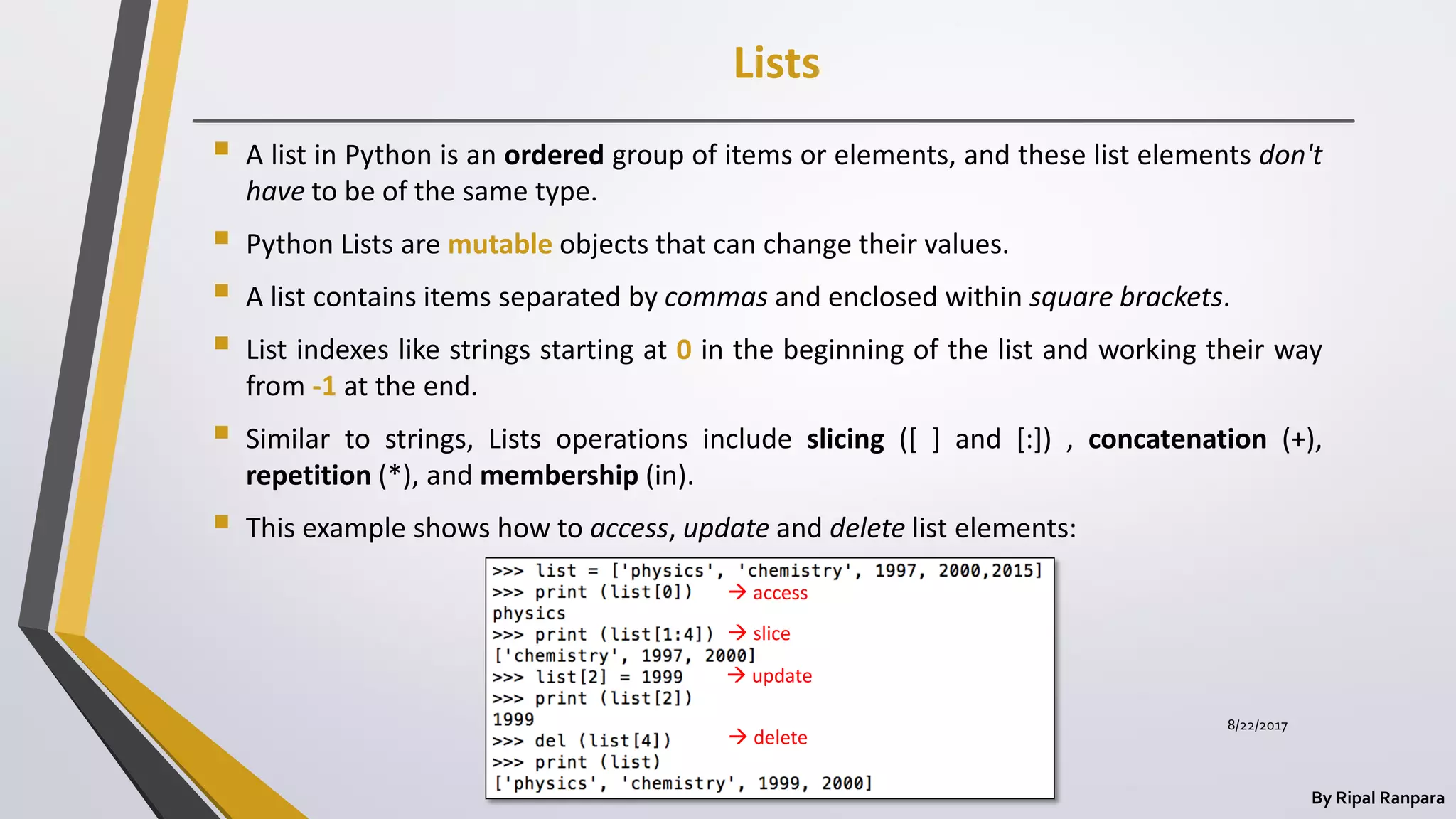Click the output line 'physics'
The width and height of the screenshot is (1456, 819).
point(529,614)
